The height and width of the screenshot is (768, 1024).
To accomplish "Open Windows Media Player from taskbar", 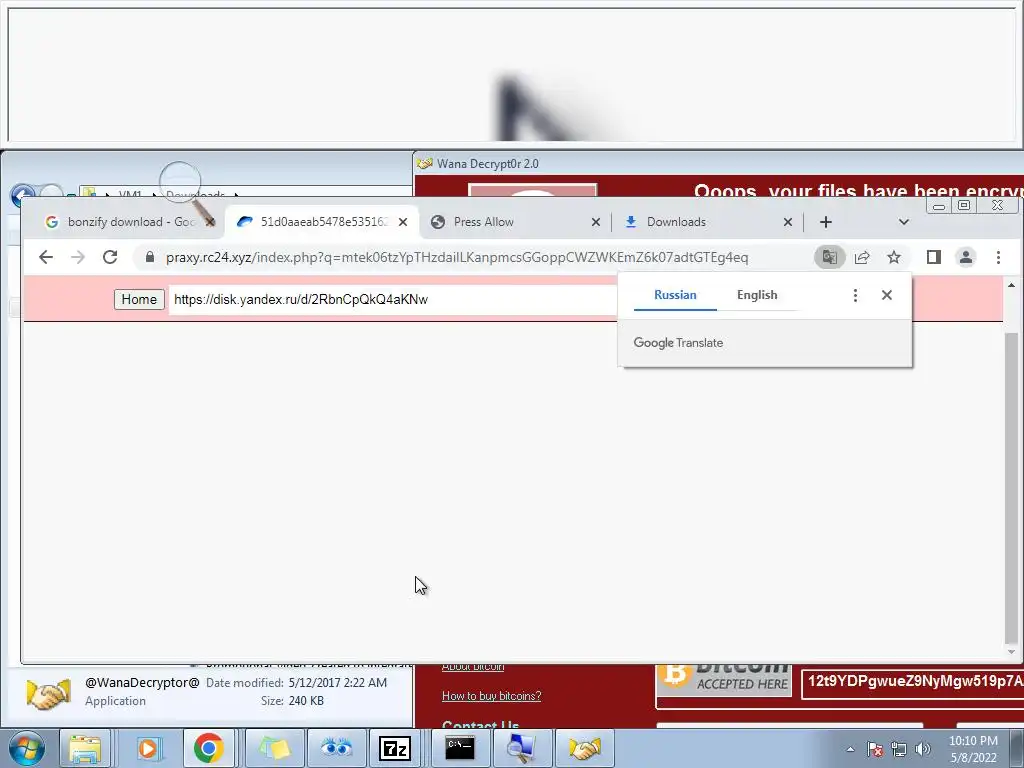I will tap(148, 748).
